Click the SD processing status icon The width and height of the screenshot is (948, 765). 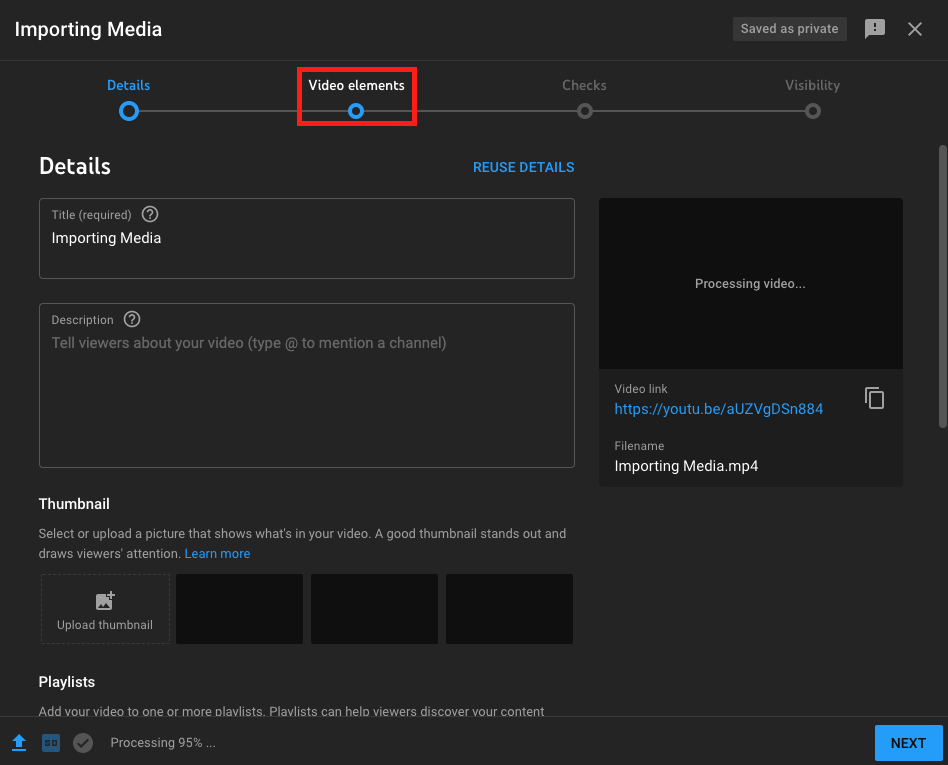pos(51,743)
